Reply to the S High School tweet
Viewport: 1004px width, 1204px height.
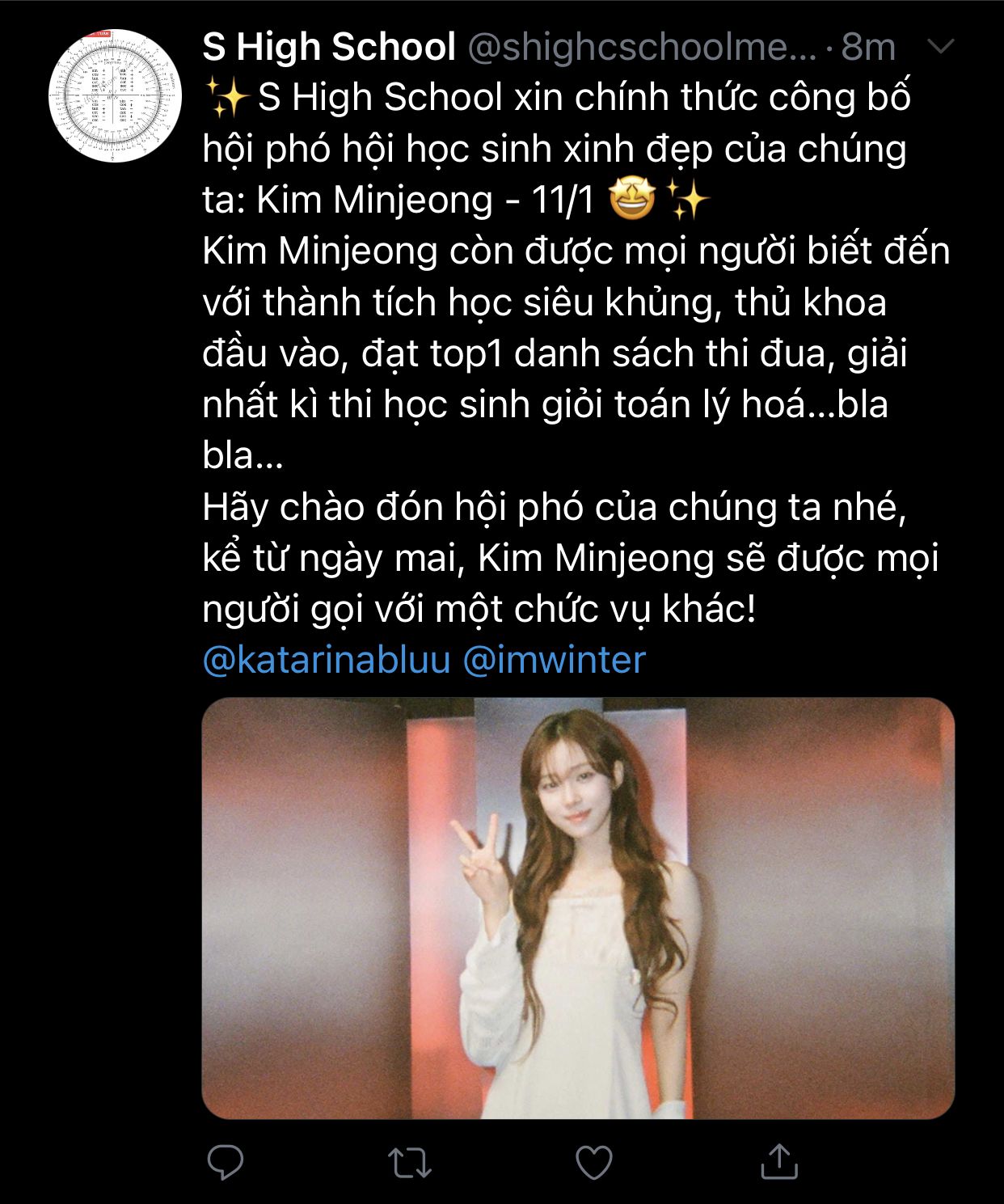[x=226, y=1162]
